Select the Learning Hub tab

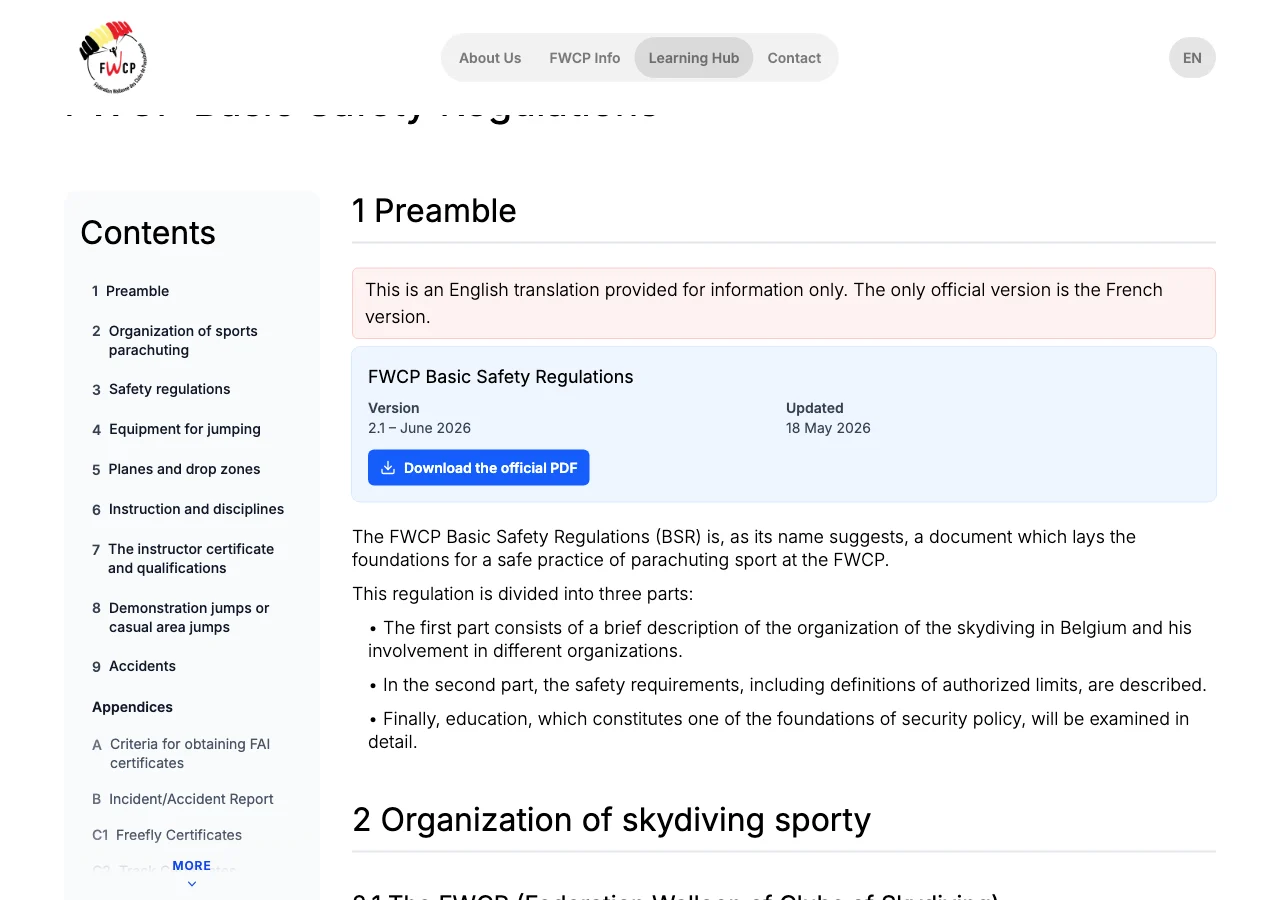click(x=694, y=58)
